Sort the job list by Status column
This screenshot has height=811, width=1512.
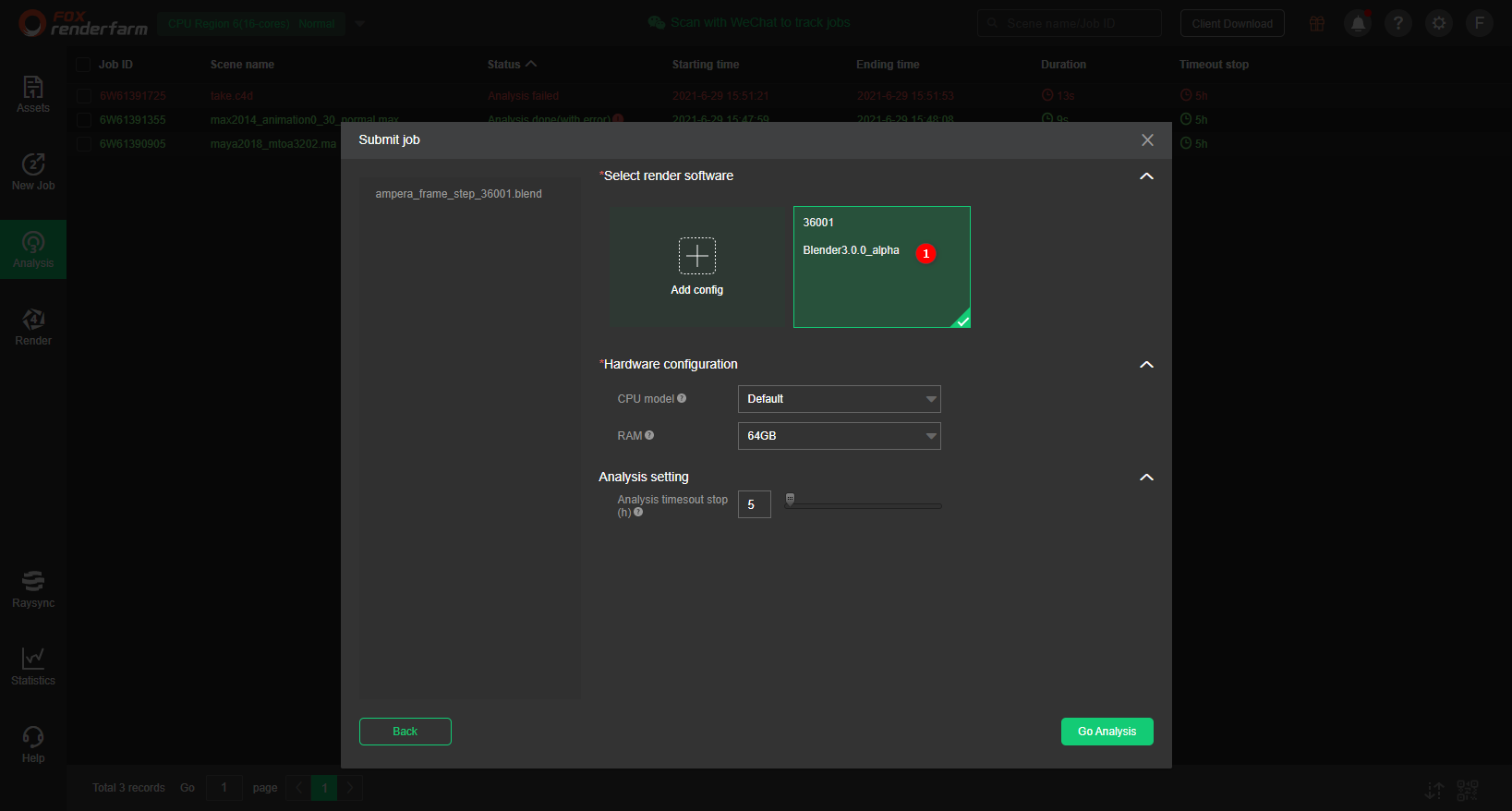point(512,65)
